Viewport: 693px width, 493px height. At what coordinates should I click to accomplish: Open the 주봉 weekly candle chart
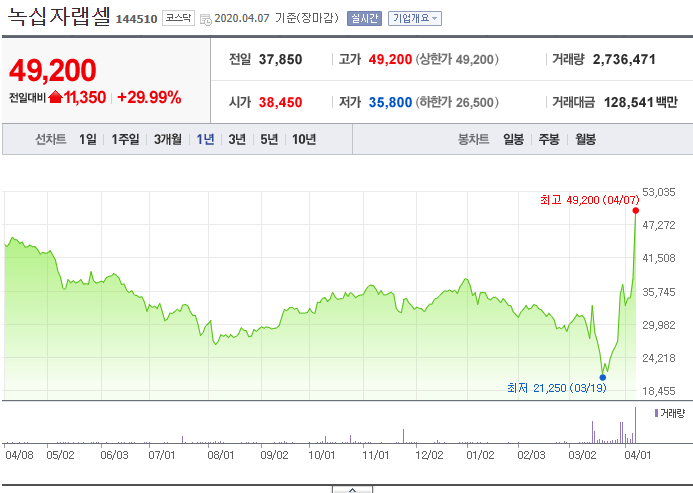[x=549, y=140]
